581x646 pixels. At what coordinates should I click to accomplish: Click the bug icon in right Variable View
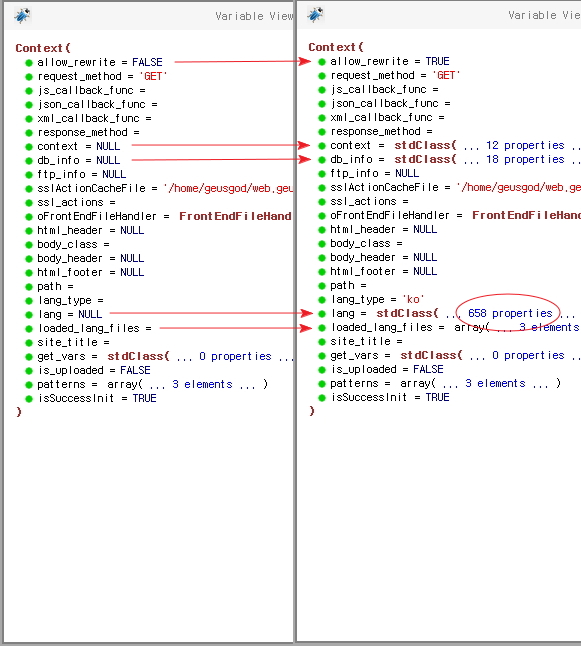click(x=315, y=15)
